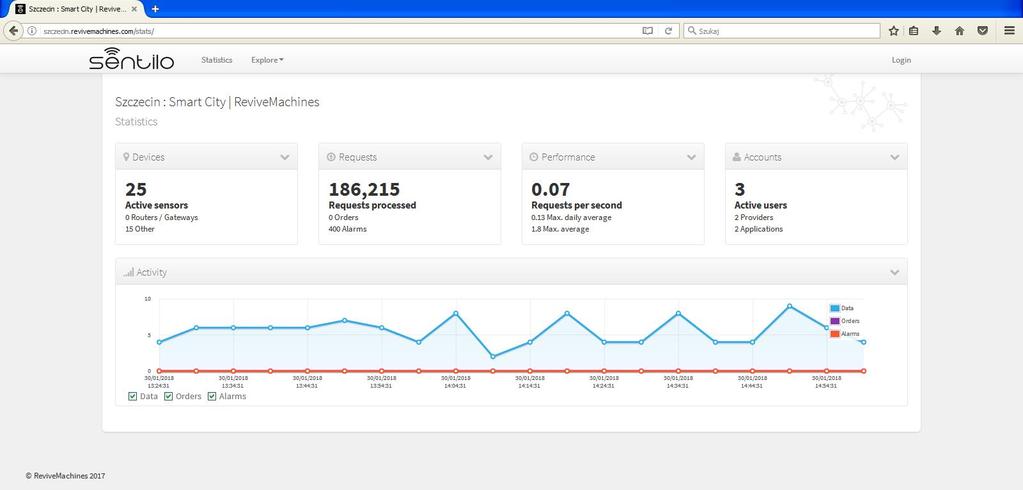1023x490 pixels.
Task: Click the URL address bar
Action: point(339,31)
